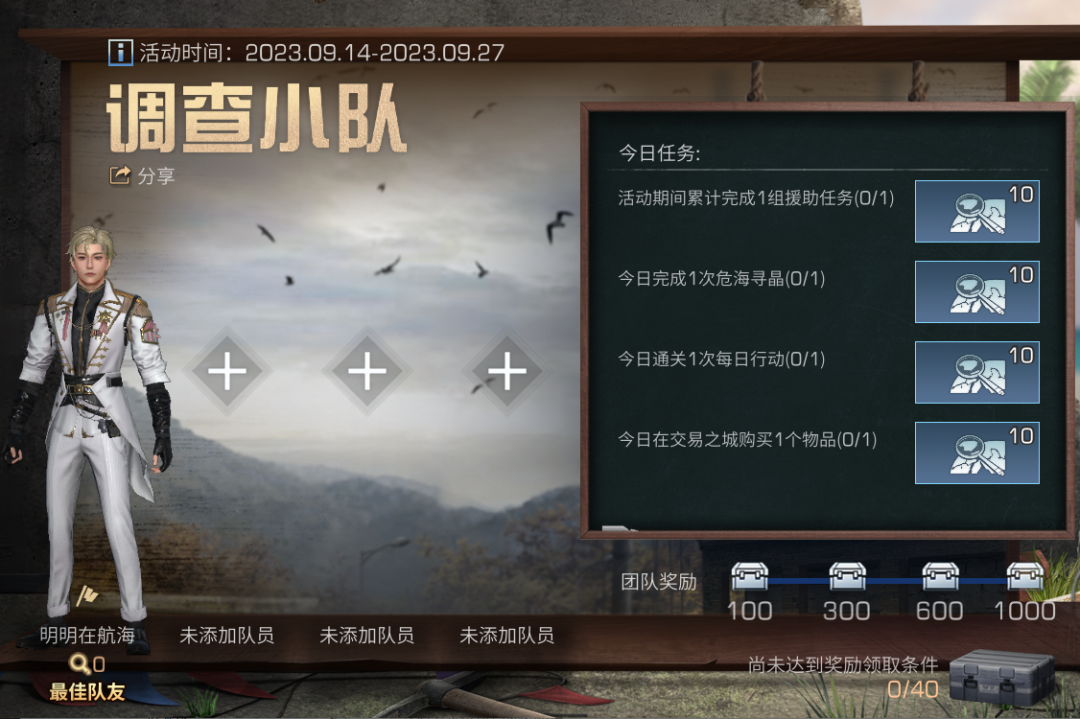This screenshot has height=719, width=1080.
Task: Click the 交易之城 purchase reward tile
Action: click(977, 453)
